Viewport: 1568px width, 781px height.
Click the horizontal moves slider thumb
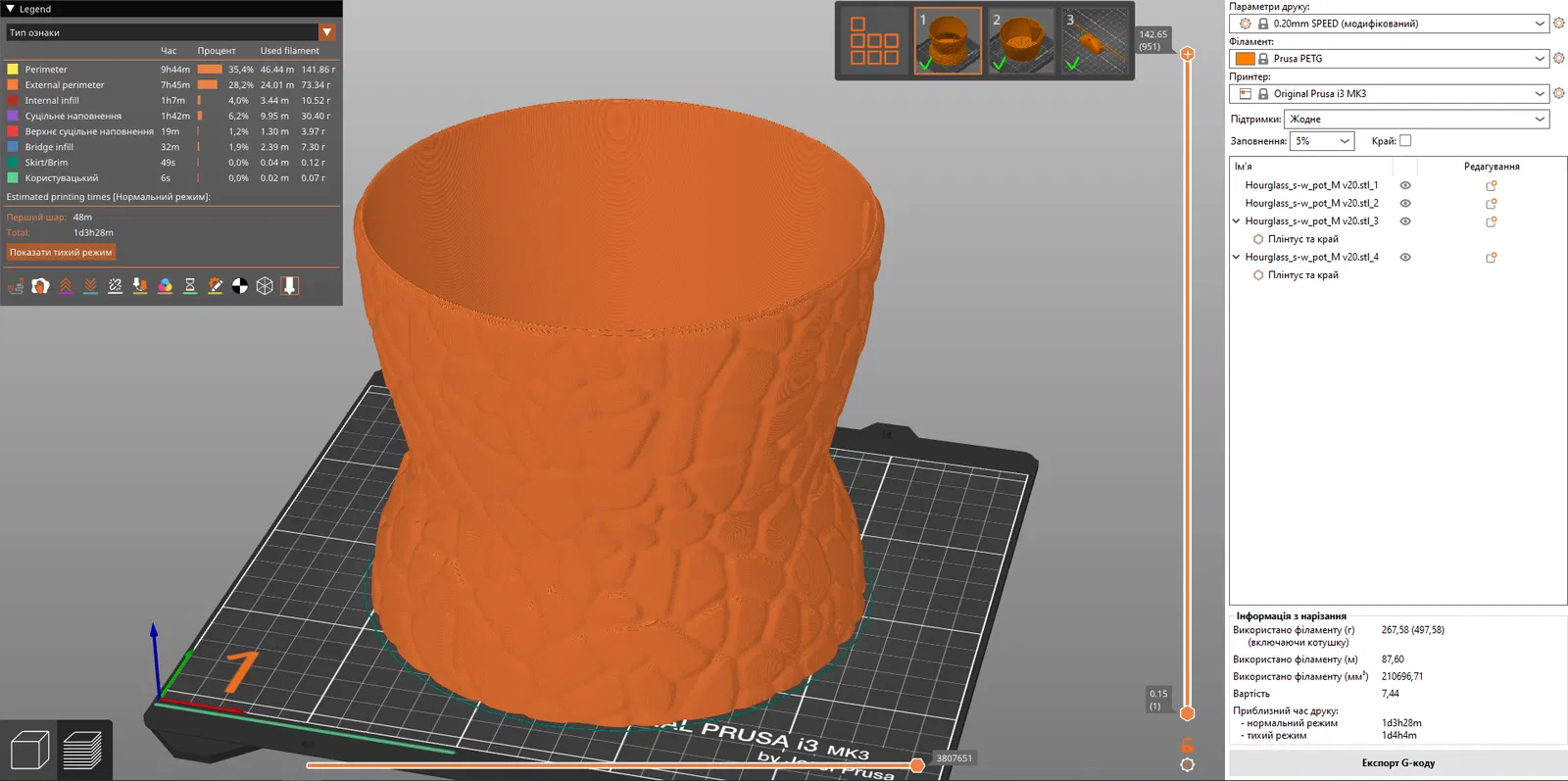(917, 765)
